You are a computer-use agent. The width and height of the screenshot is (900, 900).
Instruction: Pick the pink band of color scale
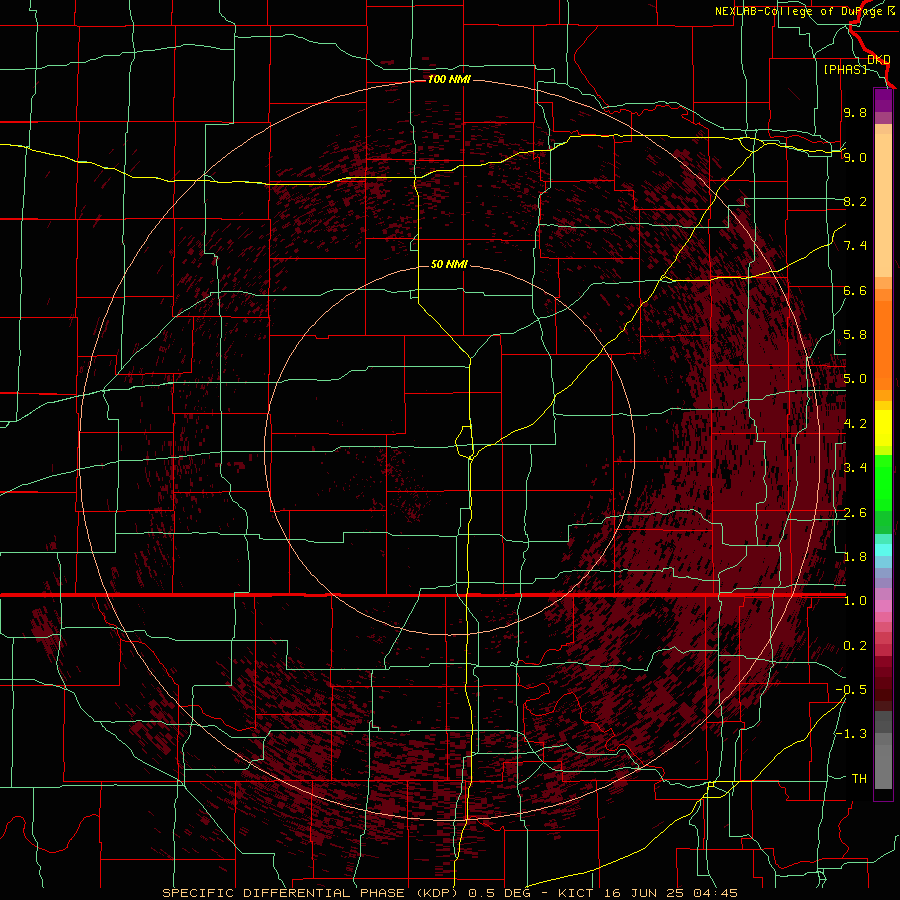point(883,606)
